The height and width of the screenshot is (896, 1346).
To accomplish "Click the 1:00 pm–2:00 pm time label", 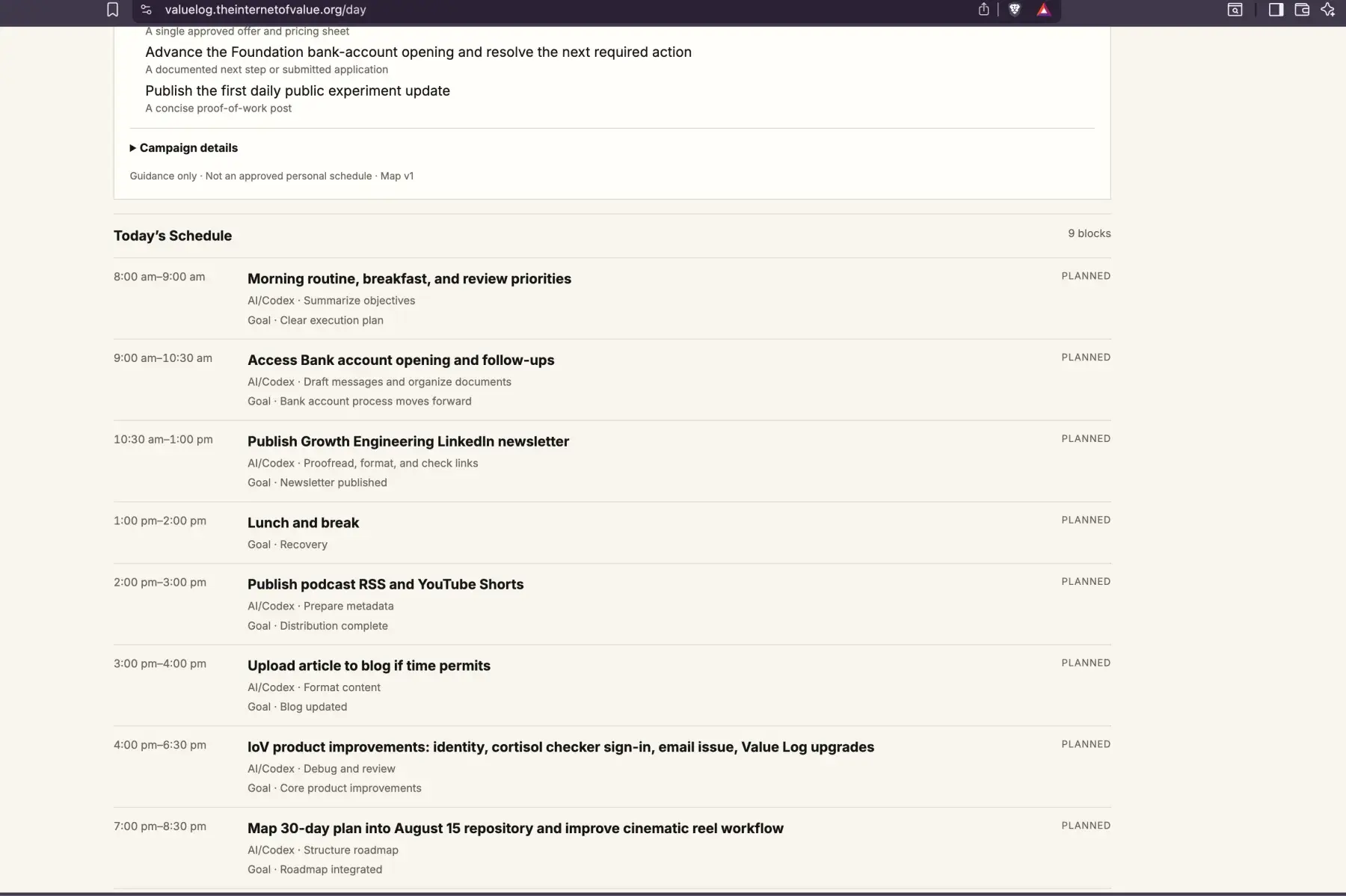I will click(x=160, y=521).
